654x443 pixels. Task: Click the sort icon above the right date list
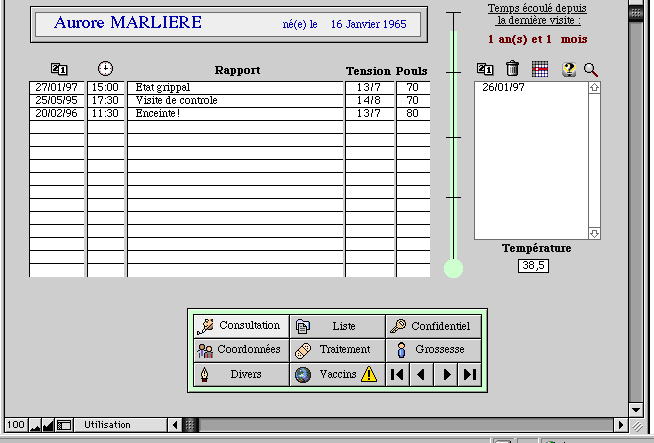pyautogui.click(x=485, y=69)
